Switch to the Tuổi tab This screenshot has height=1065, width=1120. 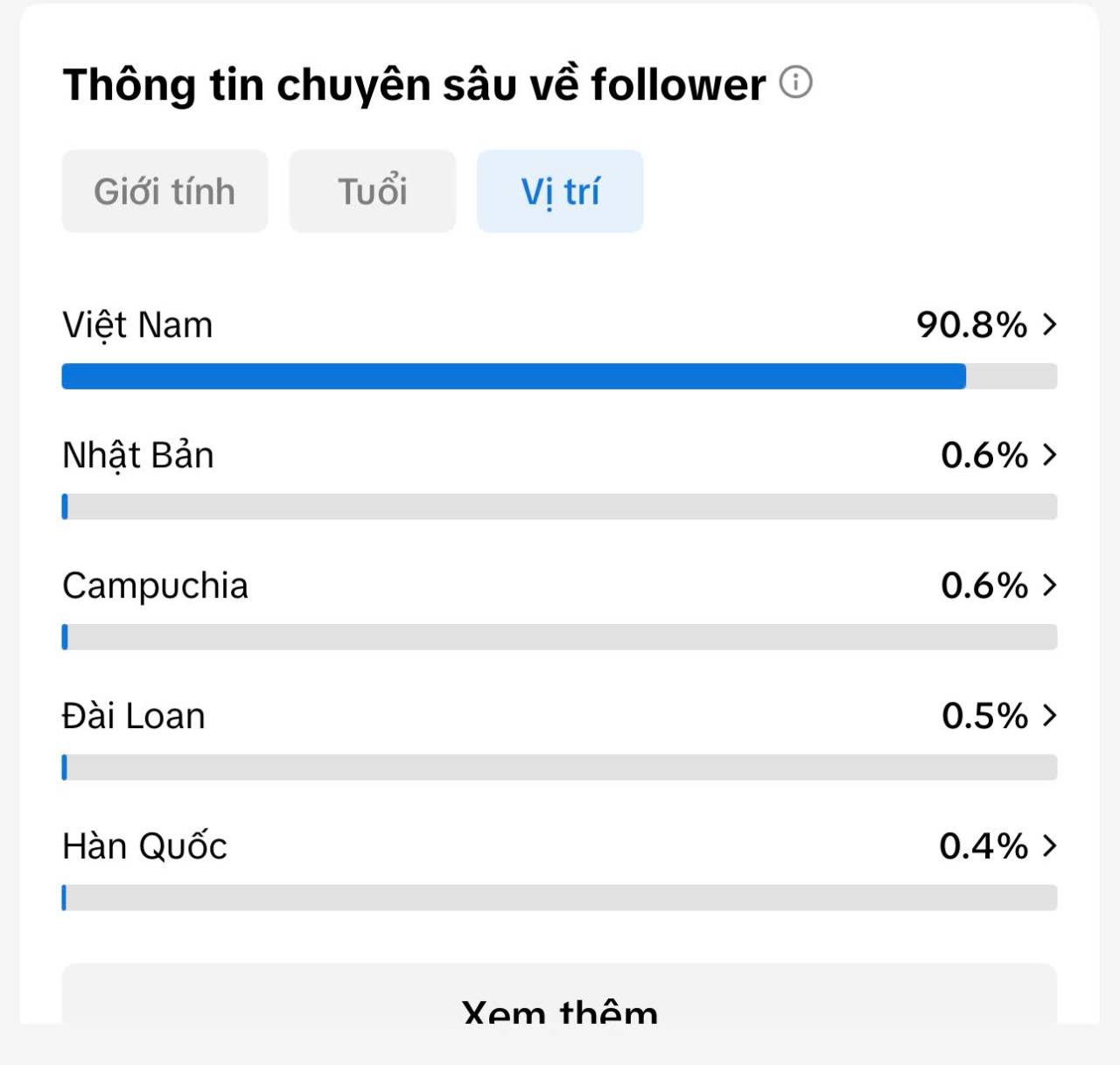tap(373, 191)
